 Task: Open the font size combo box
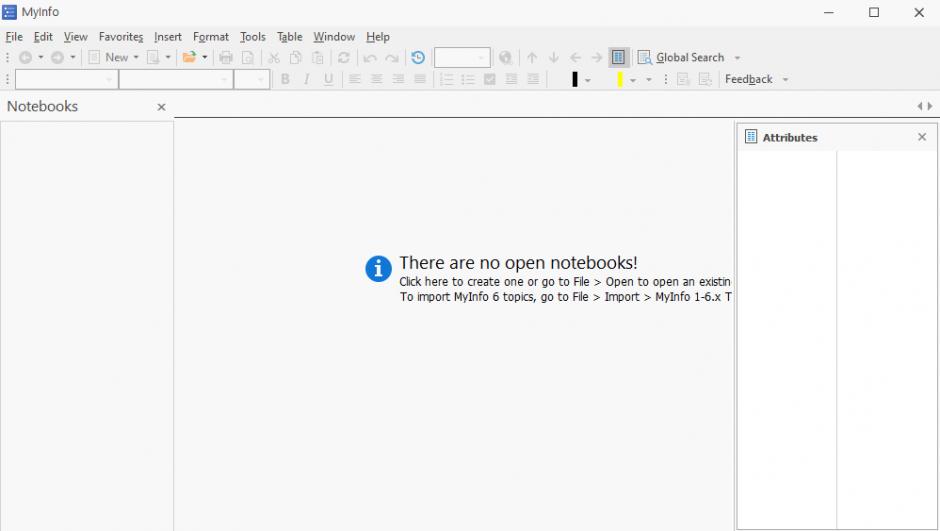251,79
